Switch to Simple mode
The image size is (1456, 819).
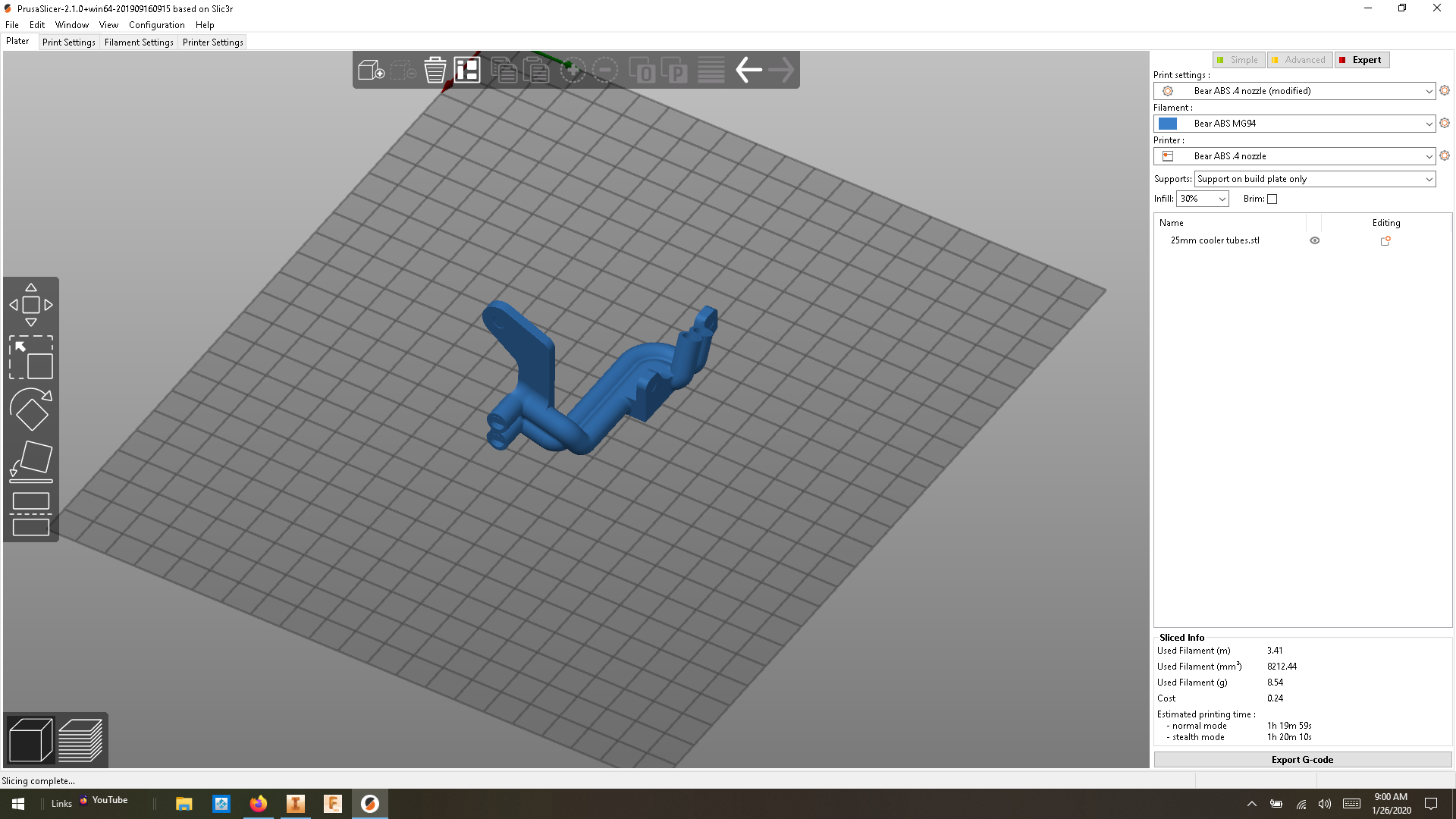pos(1238,60)
